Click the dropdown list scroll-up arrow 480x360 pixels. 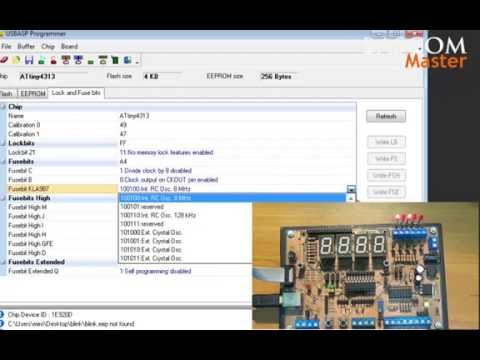point(351,198)
